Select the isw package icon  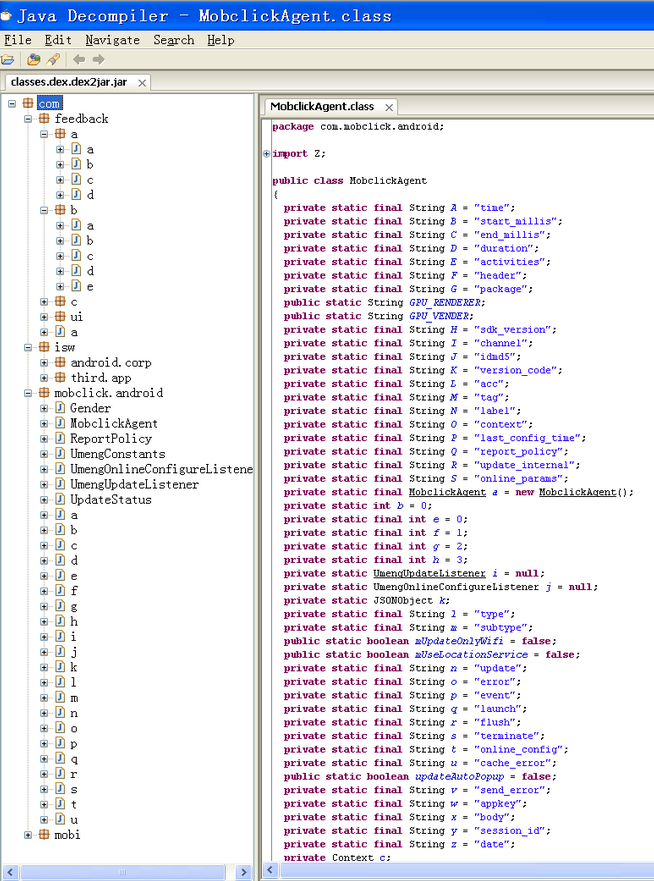pos(44,347)
